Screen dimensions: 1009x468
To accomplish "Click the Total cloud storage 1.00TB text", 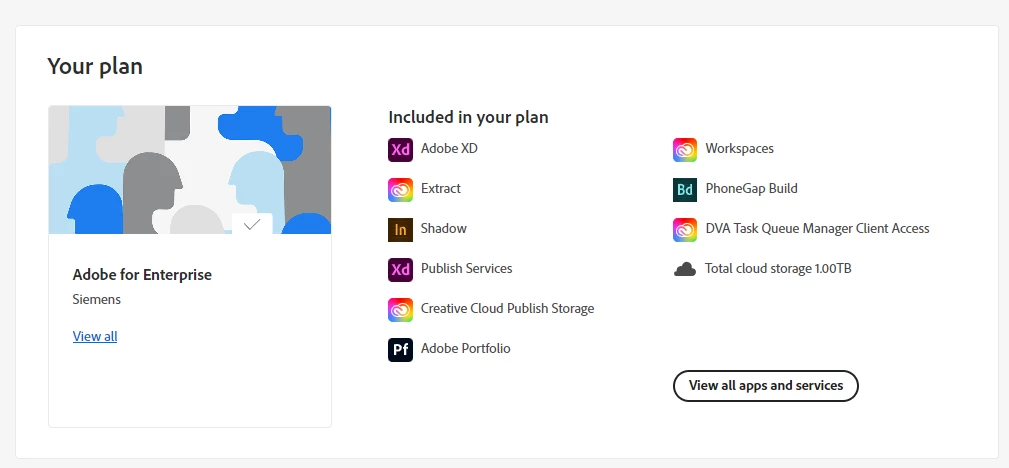I will click(x=778, y=268).
